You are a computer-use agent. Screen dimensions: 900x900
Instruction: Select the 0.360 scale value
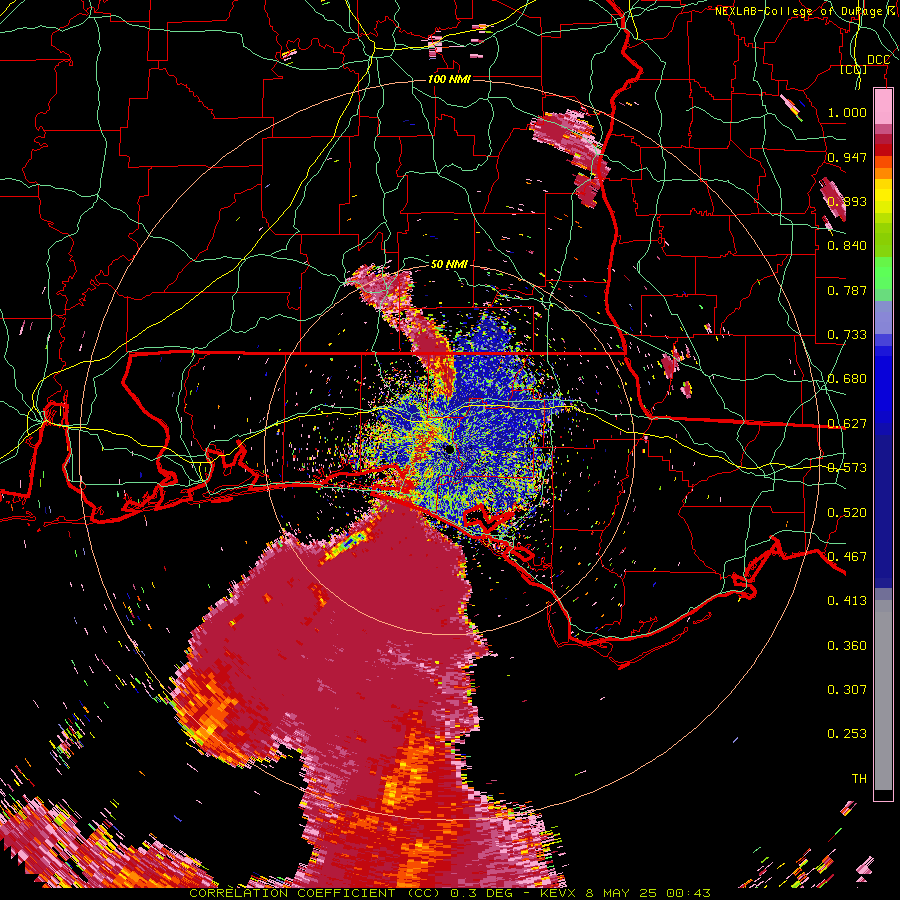(847, 646)
